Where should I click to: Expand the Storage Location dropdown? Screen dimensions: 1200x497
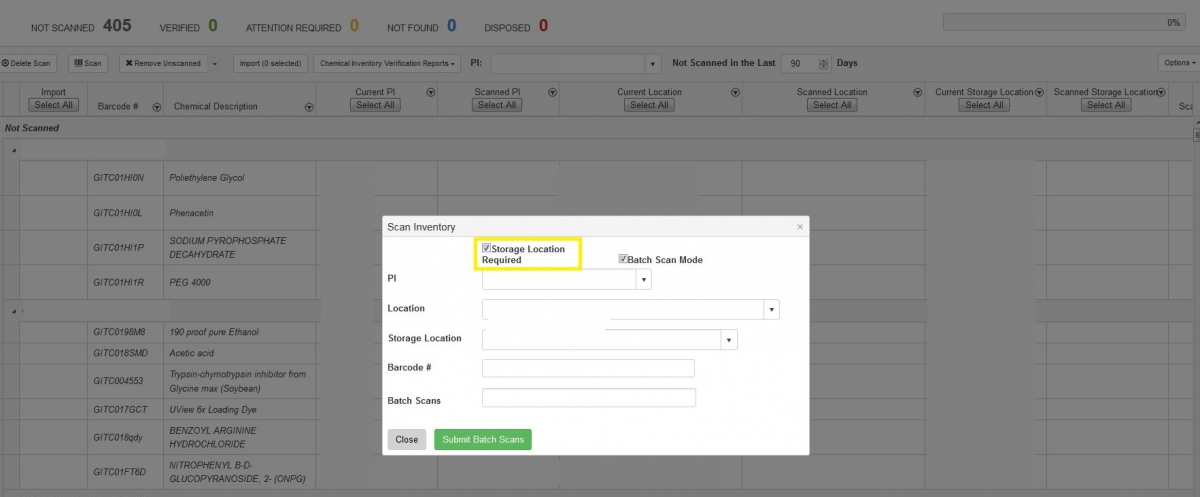[729, 340]
